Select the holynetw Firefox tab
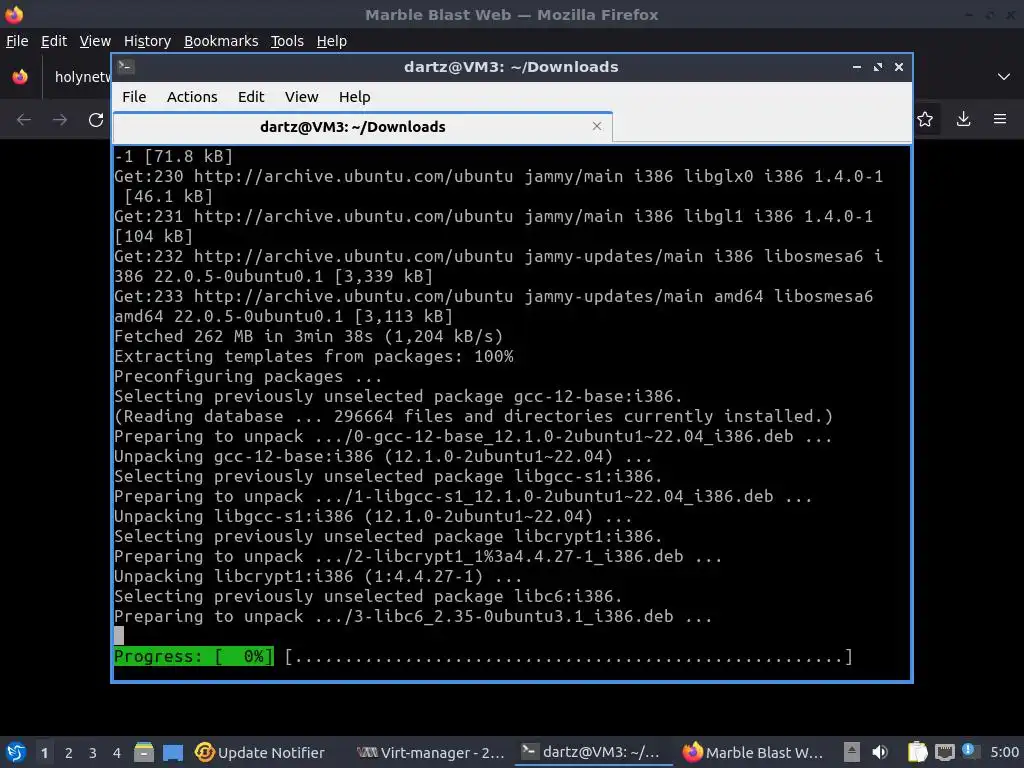This screenshot has width=1024, height=768. [81, 77]
